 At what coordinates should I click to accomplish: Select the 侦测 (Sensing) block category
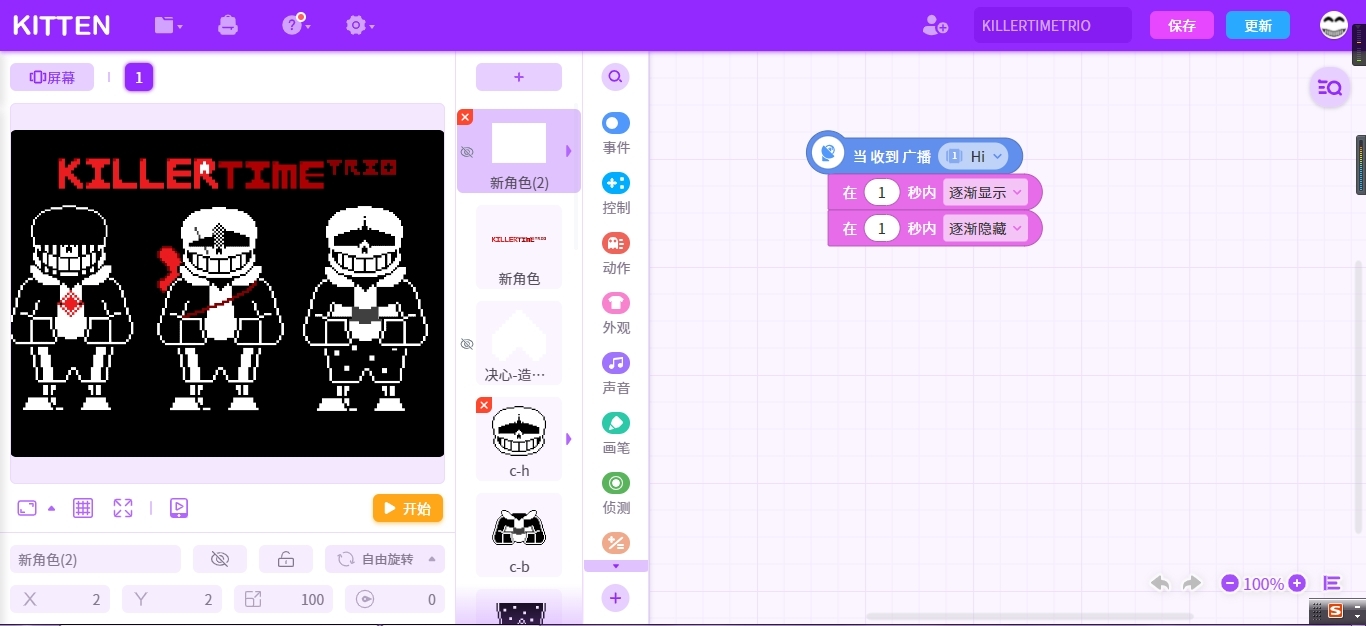pos(616,494)
